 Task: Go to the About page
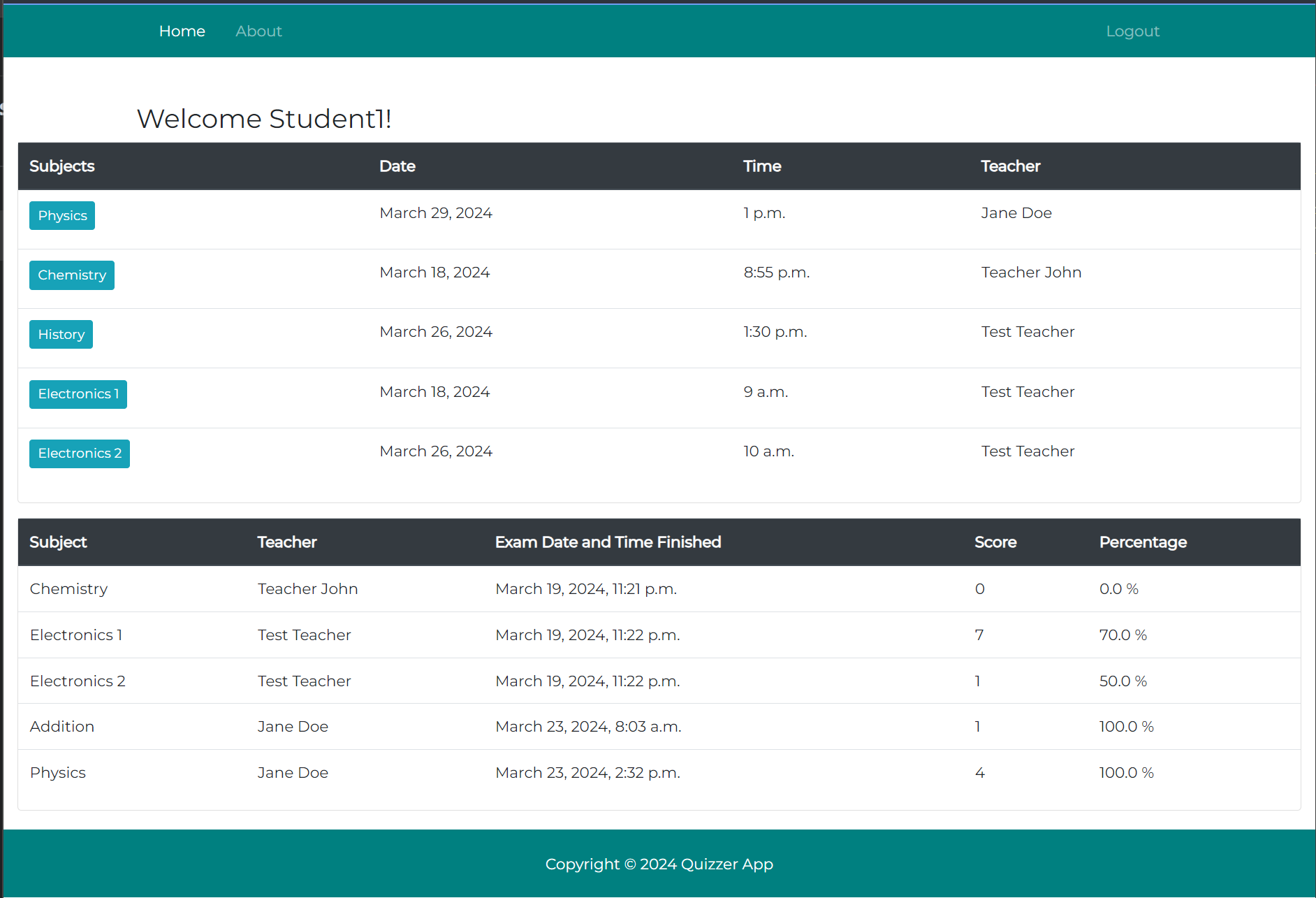258,31
